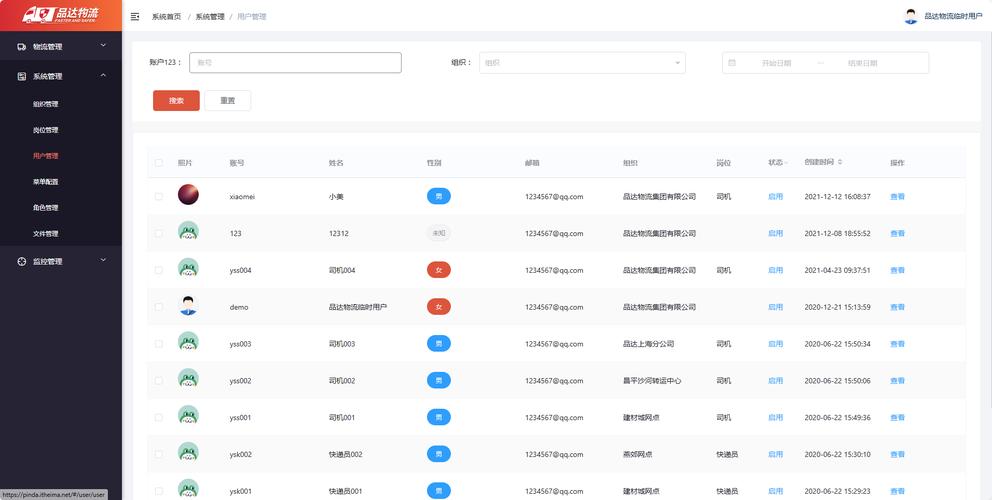Click xiaomei's avatar photo

[x=188, y=195]
